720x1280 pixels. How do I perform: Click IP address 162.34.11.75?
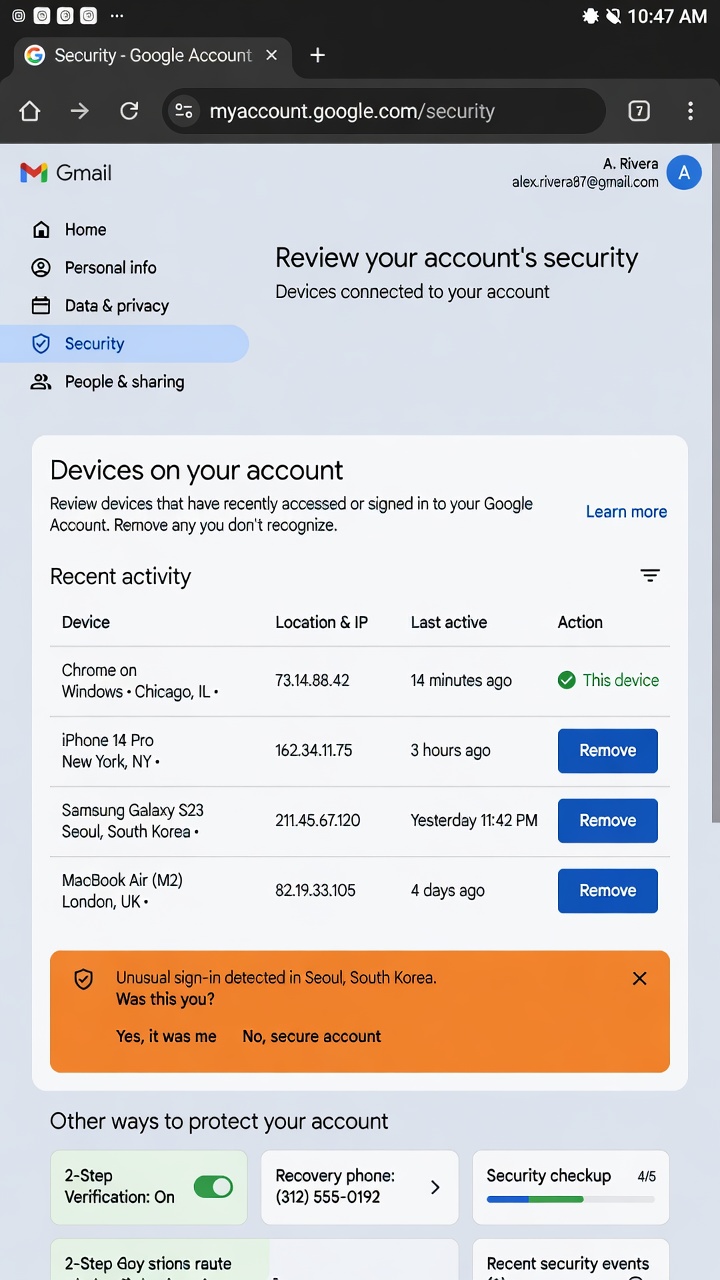click(314, 751)
